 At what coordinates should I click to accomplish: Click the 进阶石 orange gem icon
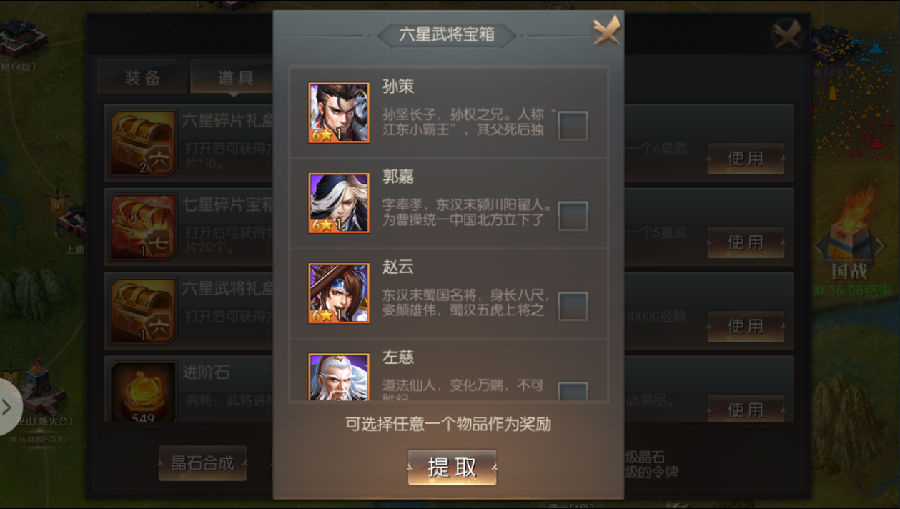[143, 392]
